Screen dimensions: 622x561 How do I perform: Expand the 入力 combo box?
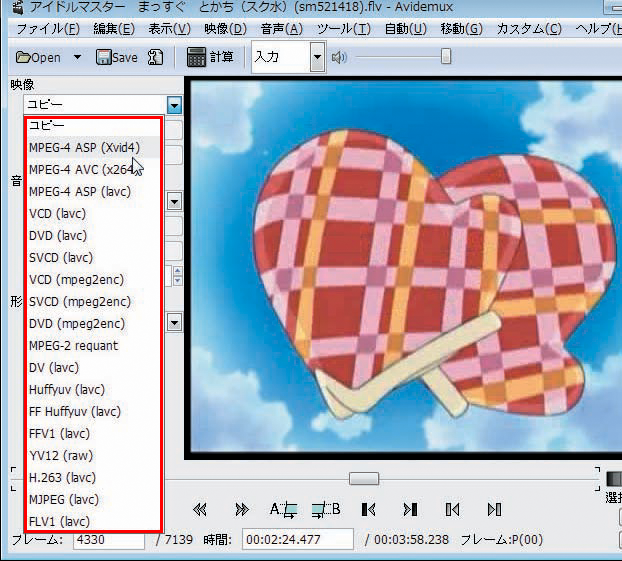pos(317,57)
